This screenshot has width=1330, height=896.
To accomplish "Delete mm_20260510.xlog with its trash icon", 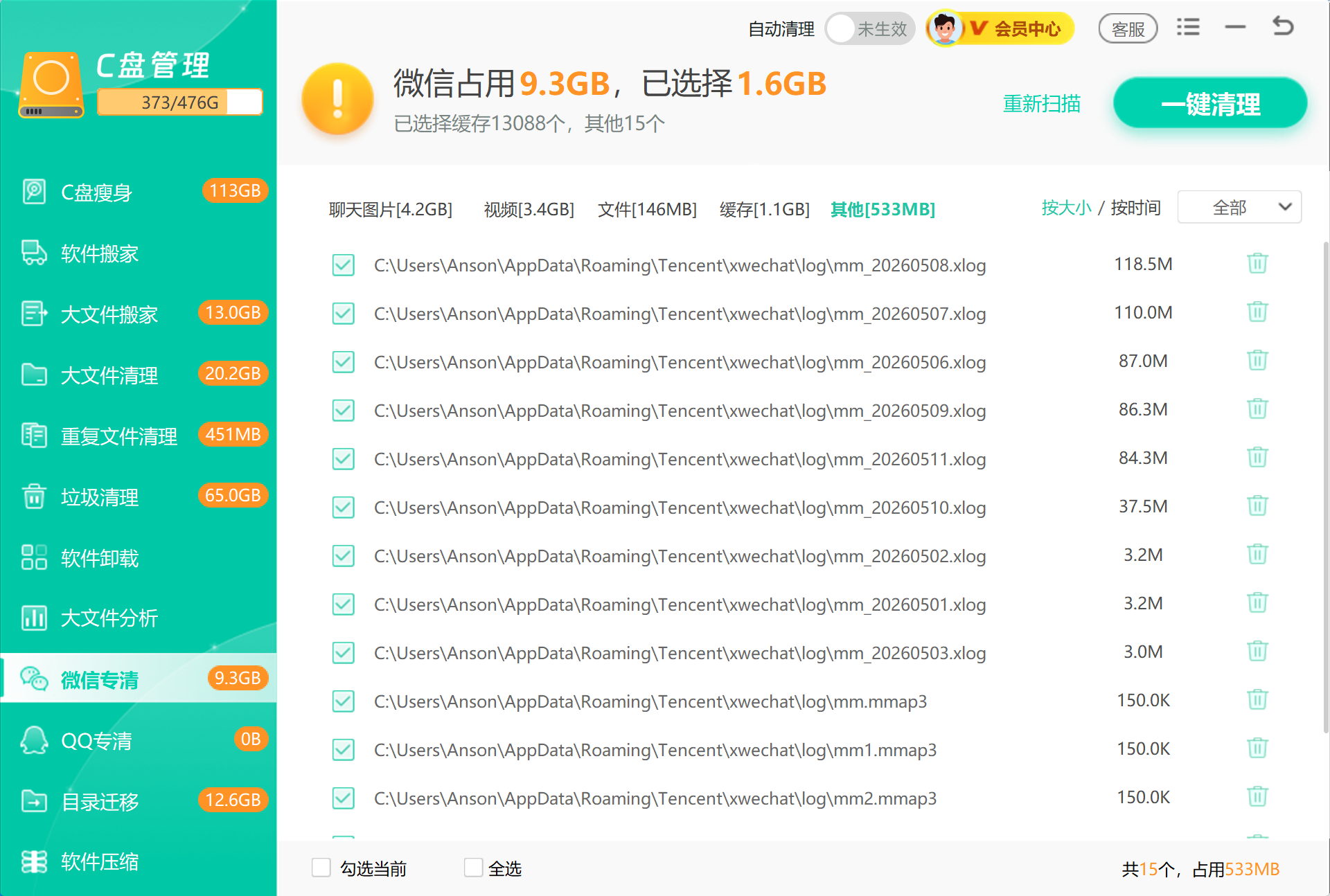I will pos(1257,506).
